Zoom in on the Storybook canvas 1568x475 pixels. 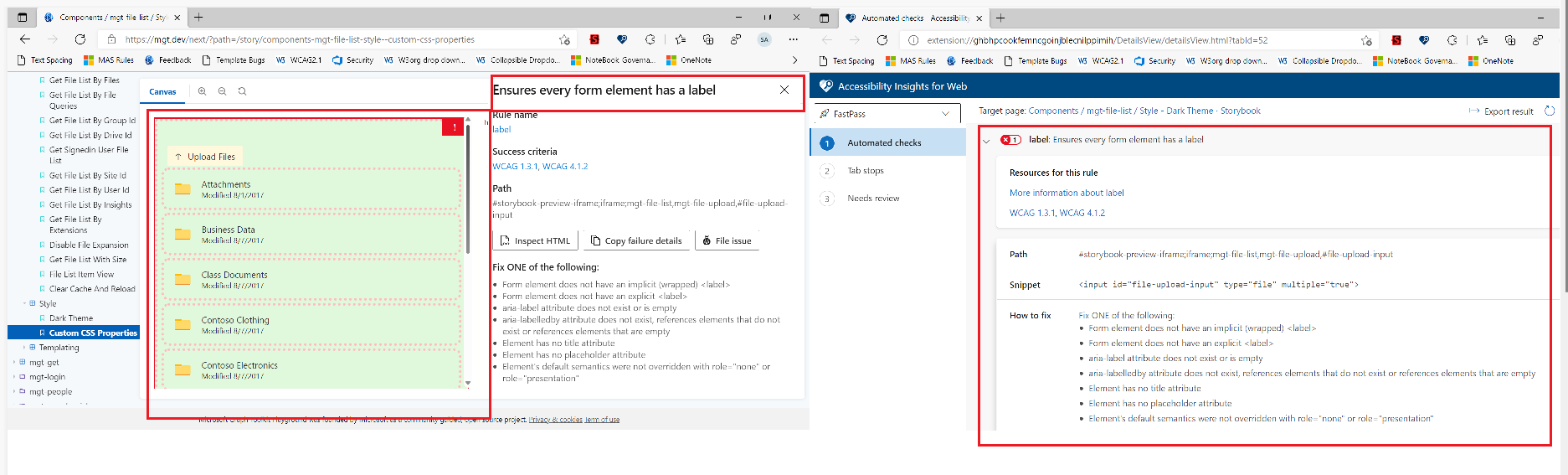click(202, 91)
